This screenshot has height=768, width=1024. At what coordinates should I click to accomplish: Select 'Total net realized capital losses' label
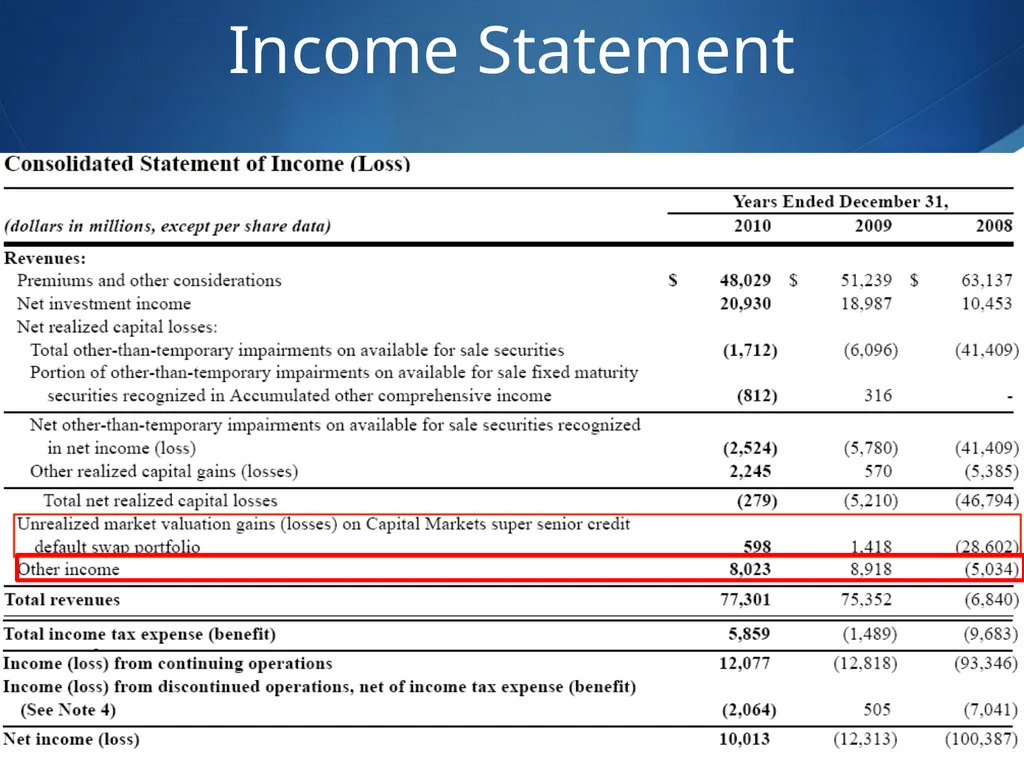[160, 501]
